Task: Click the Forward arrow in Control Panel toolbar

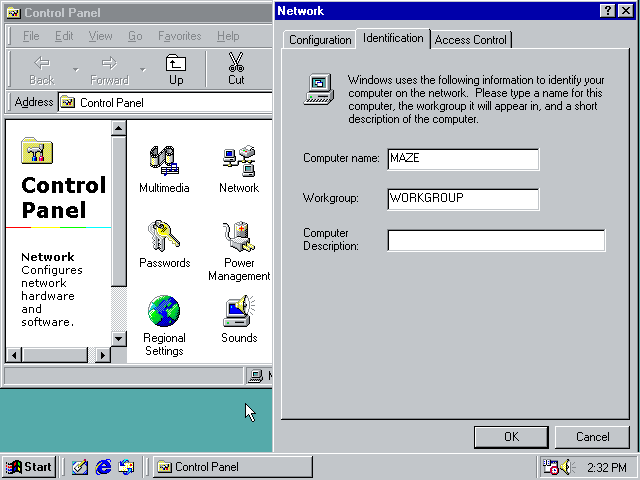Action: tap(109, 70)
